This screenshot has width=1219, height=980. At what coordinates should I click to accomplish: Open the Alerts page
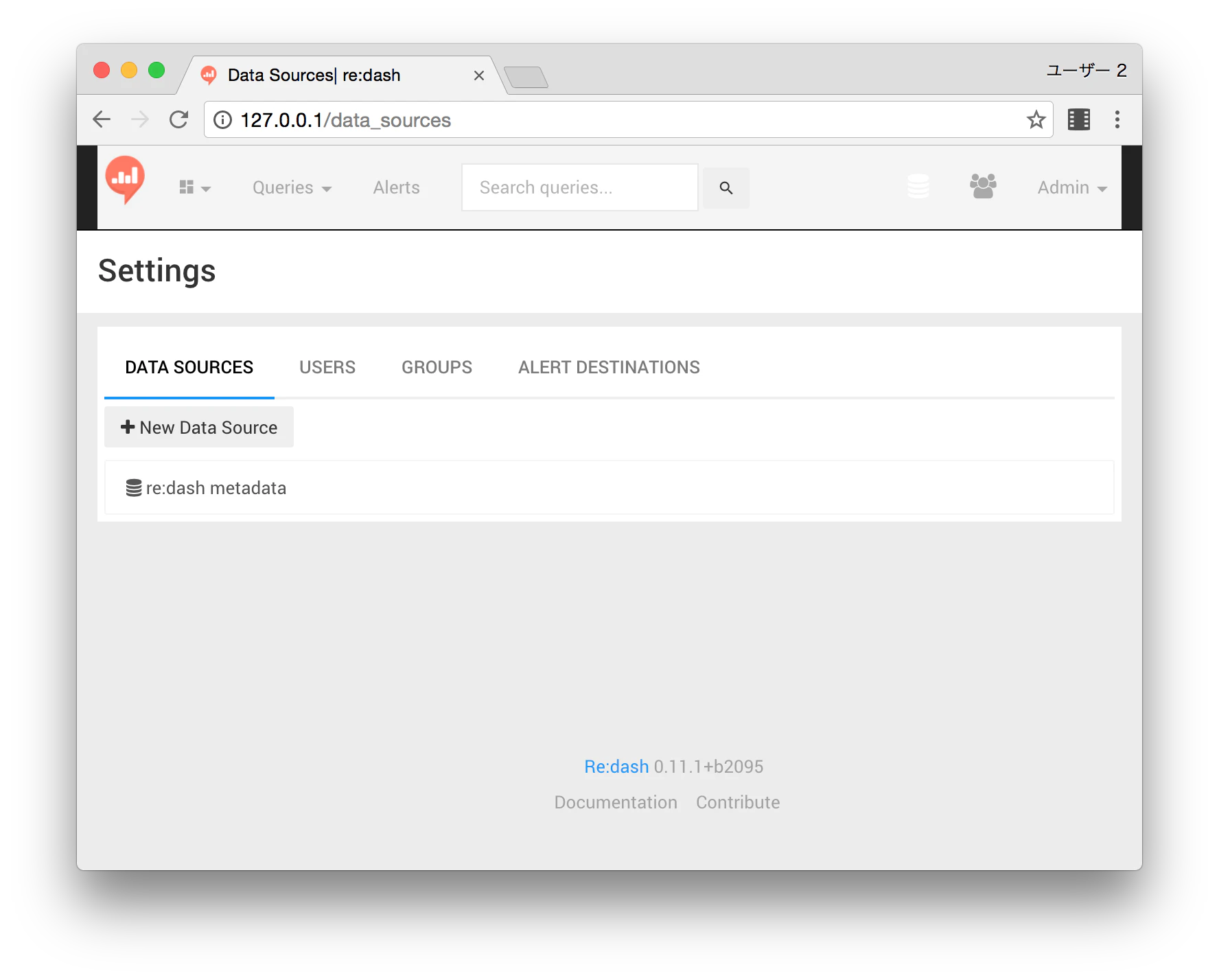[396, 187]
